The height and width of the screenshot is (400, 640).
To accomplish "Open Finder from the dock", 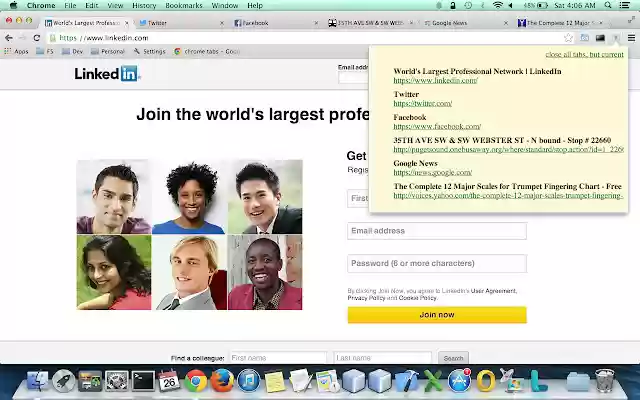I will [38, 380].
